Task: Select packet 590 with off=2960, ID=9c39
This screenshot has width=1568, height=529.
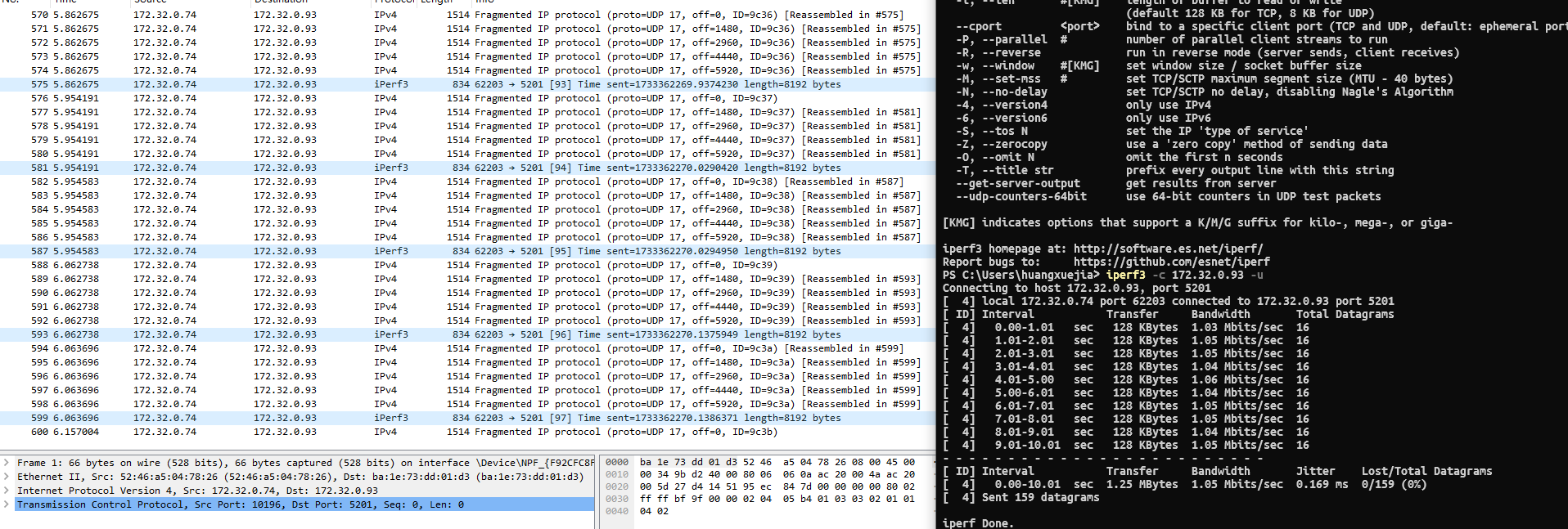Action: coord(467,293)
